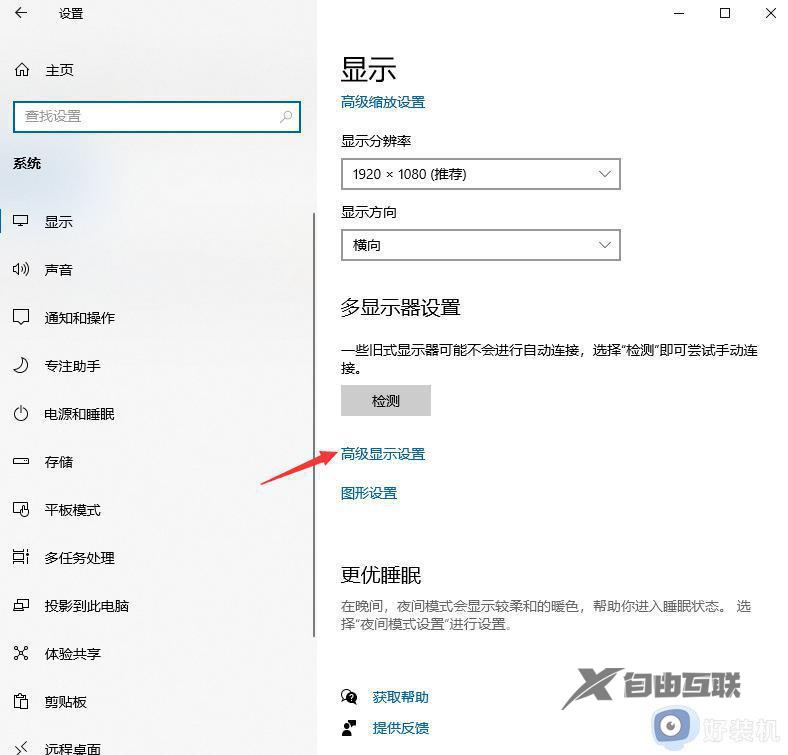The width and height of the screenshot is (788, 755).
Task: Open the 高级显示设置 link
Action: pos(383,454)
